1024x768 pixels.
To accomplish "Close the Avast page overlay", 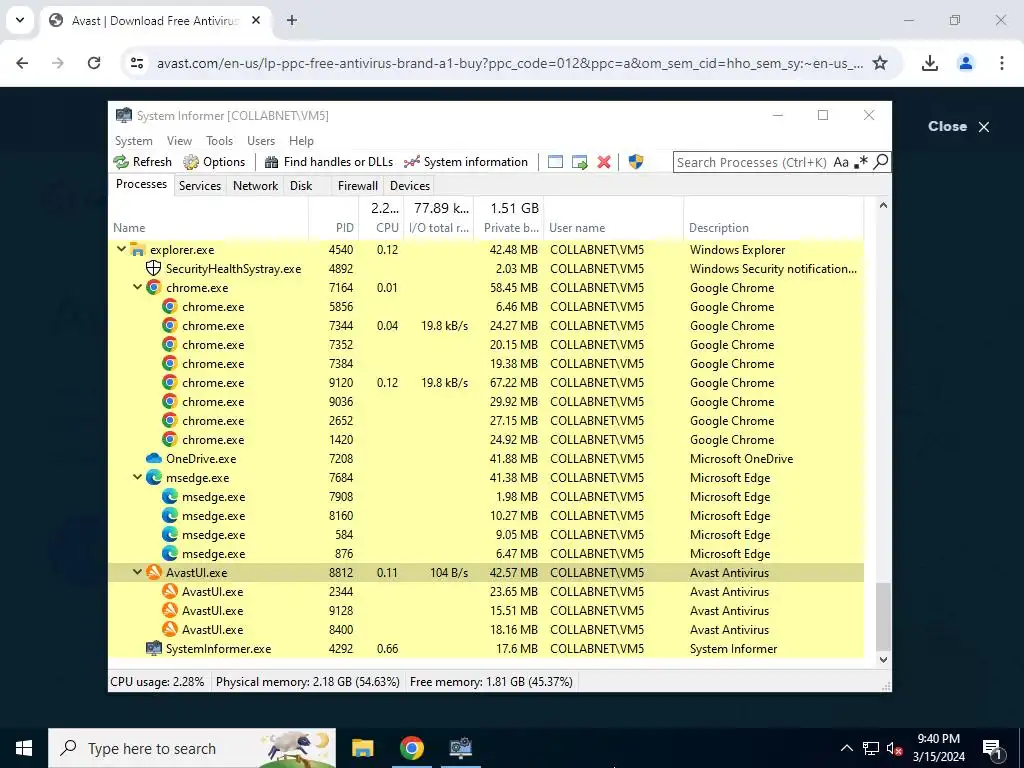I will click(x=959, y=127).
